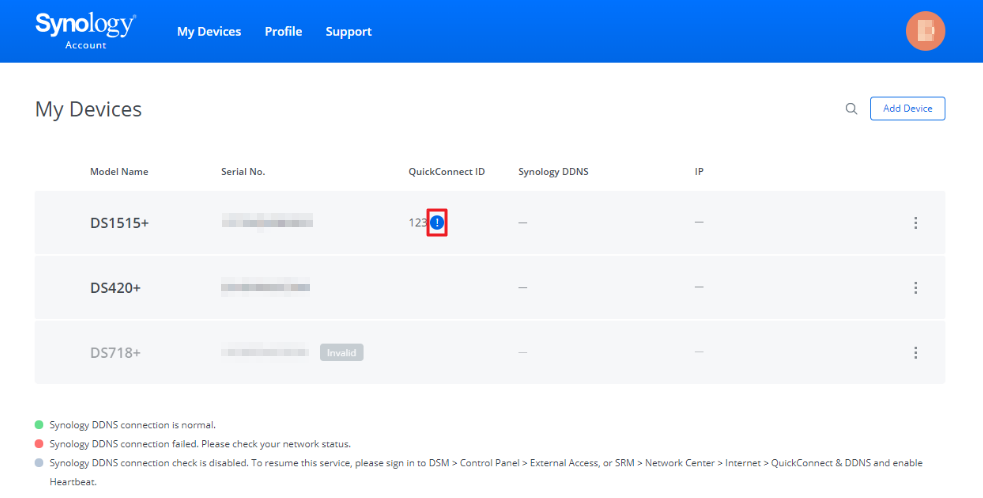Click the red DDNS failed status dot
This screenshot has width=983, height=498.
[x=39, y=443]
